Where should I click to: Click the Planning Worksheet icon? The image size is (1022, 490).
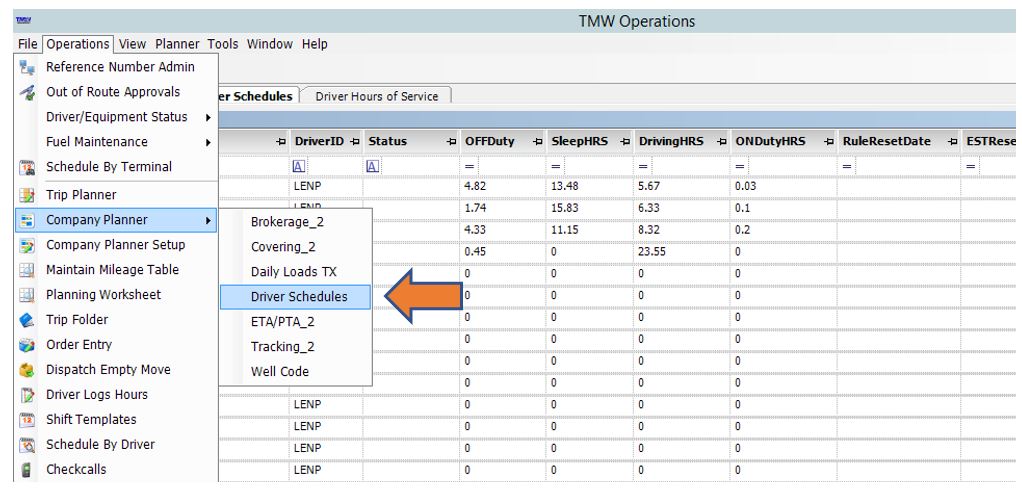(27, 295)
